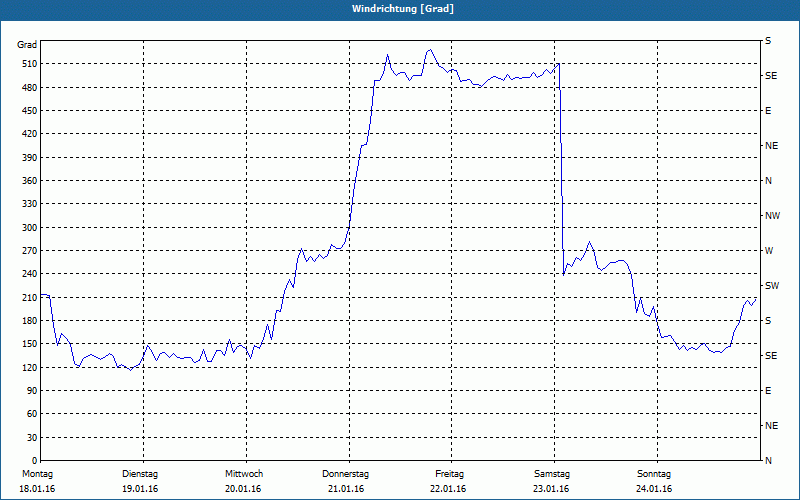Select the 240 axis value

point(29,274)
